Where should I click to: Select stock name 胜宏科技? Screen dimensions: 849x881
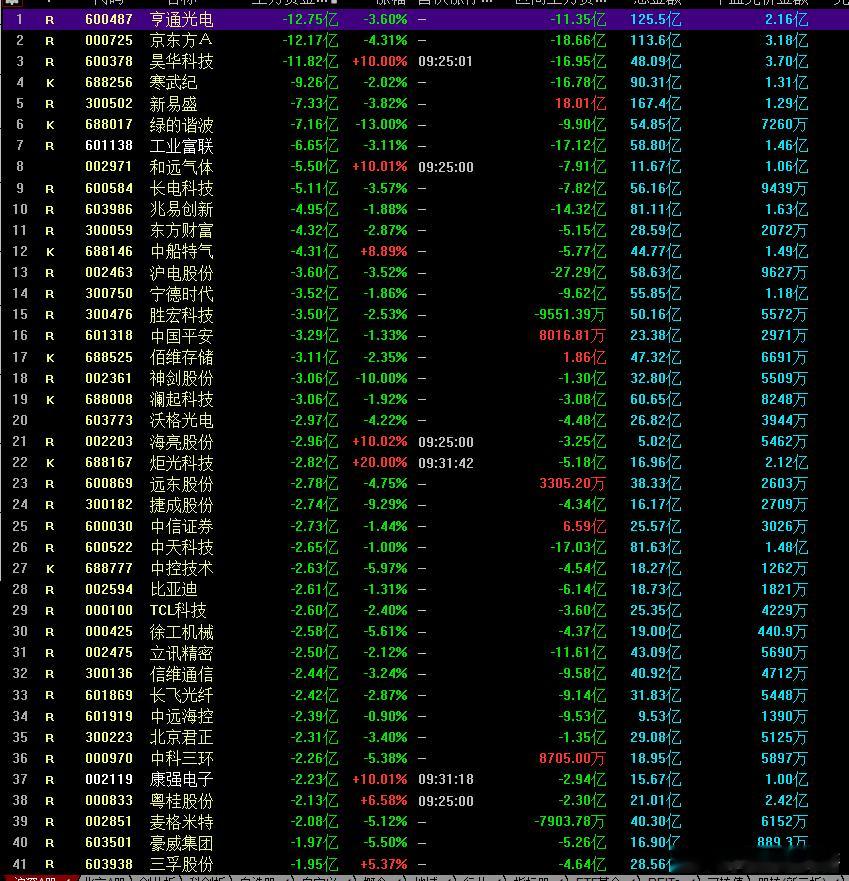(x=181, y=315)
